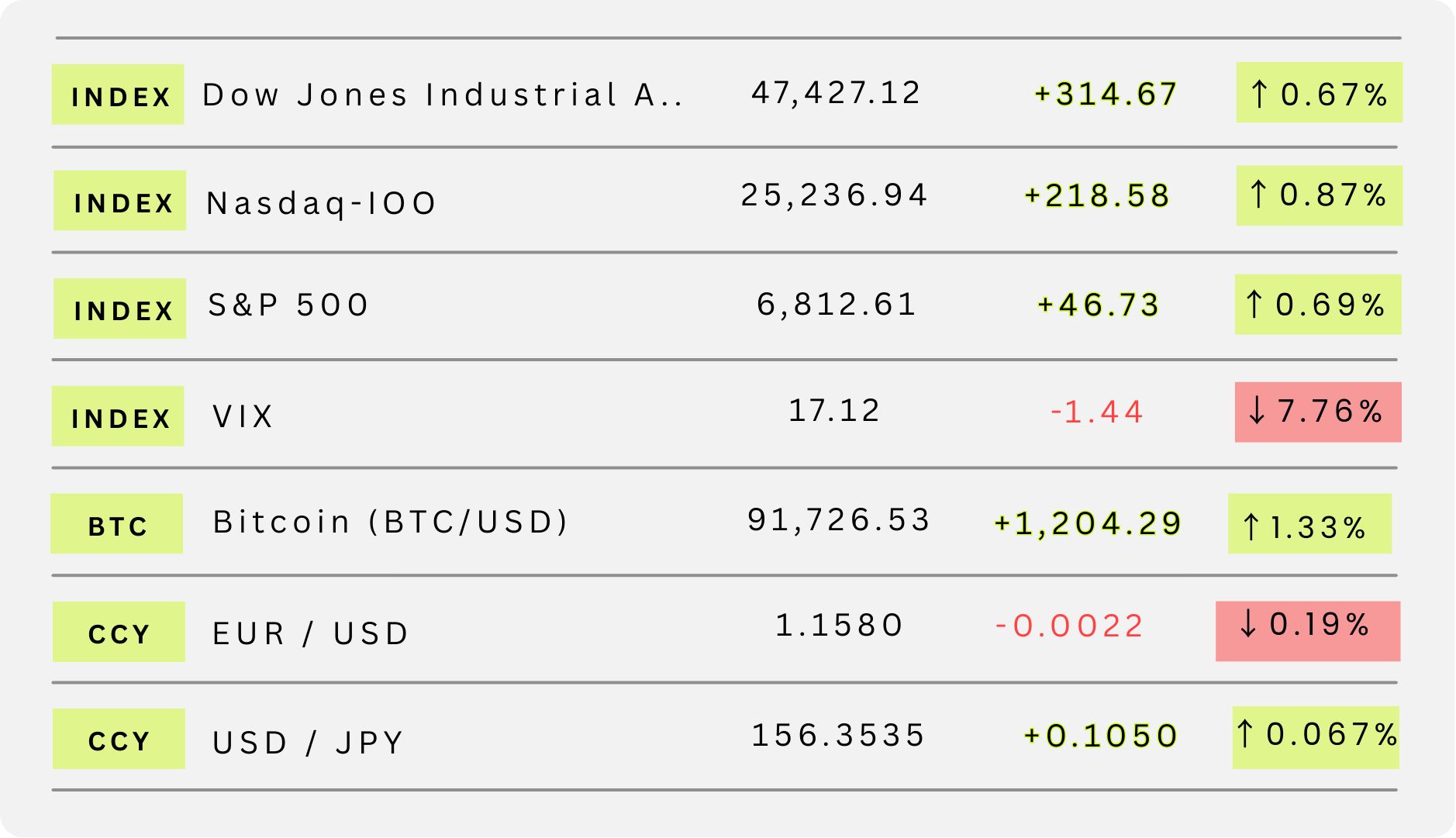Viewport: 1456px width, 838px height.
Task: Click the CCY tag beside USD / JPY
Action: point(119,739)
